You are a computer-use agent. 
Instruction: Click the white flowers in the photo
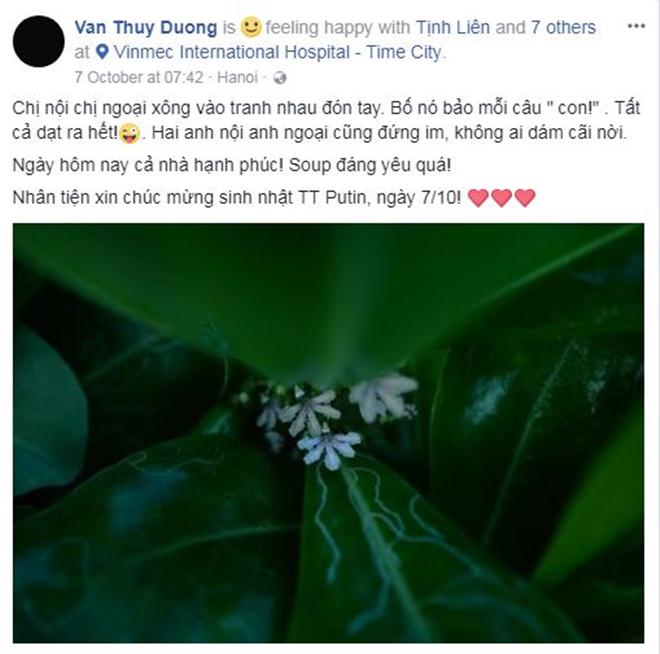pos(333,421)
